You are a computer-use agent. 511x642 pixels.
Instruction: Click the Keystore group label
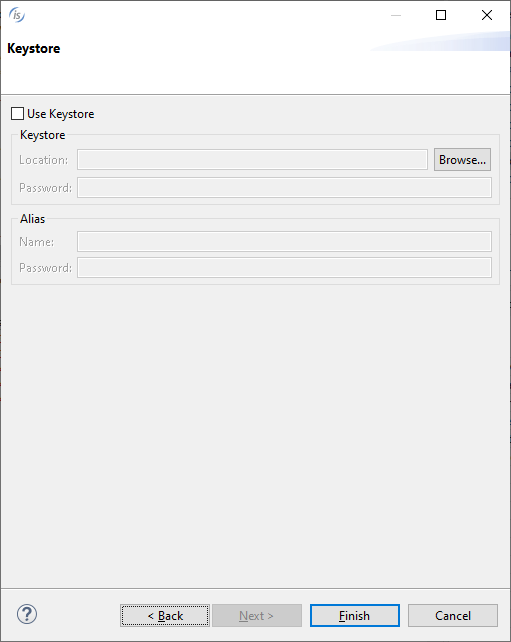click(x=43, y=135)
